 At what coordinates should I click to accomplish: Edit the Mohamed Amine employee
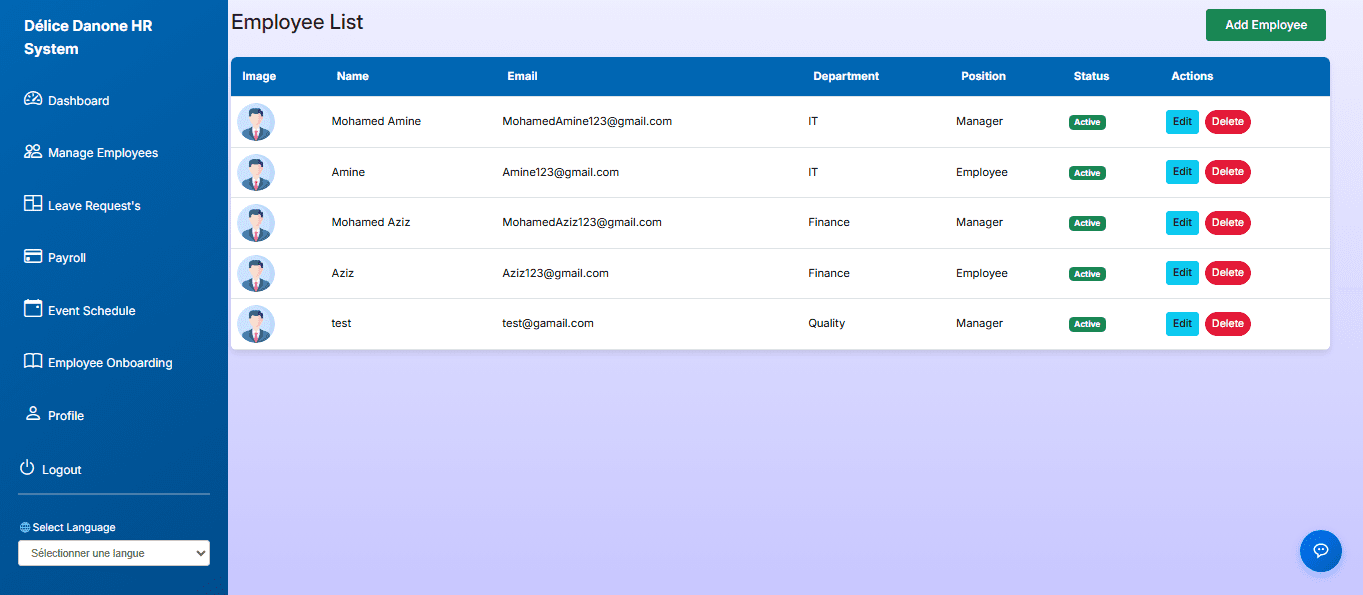click(x=1182, y=121)
